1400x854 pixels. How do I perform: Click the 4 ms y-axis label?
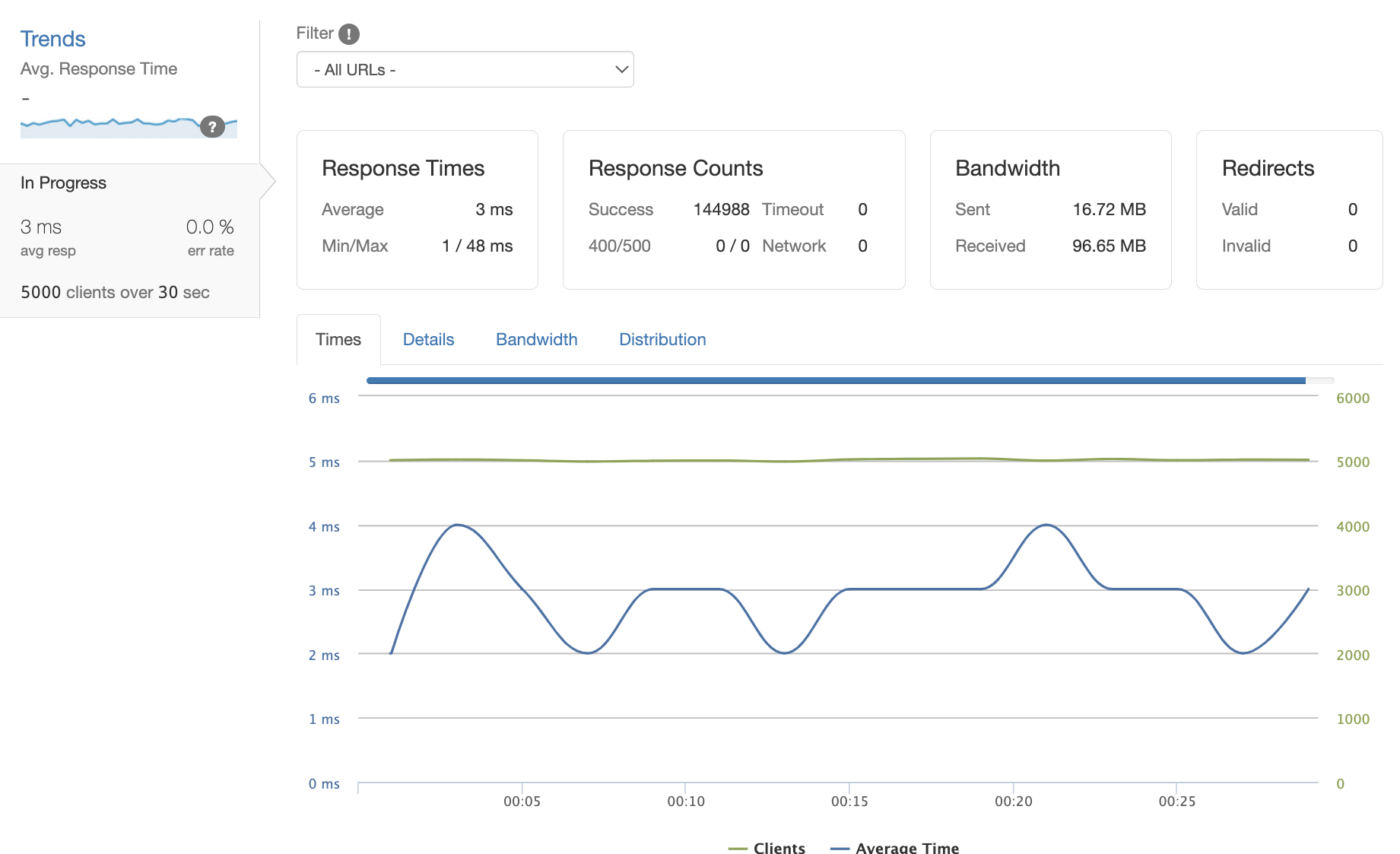324,526
